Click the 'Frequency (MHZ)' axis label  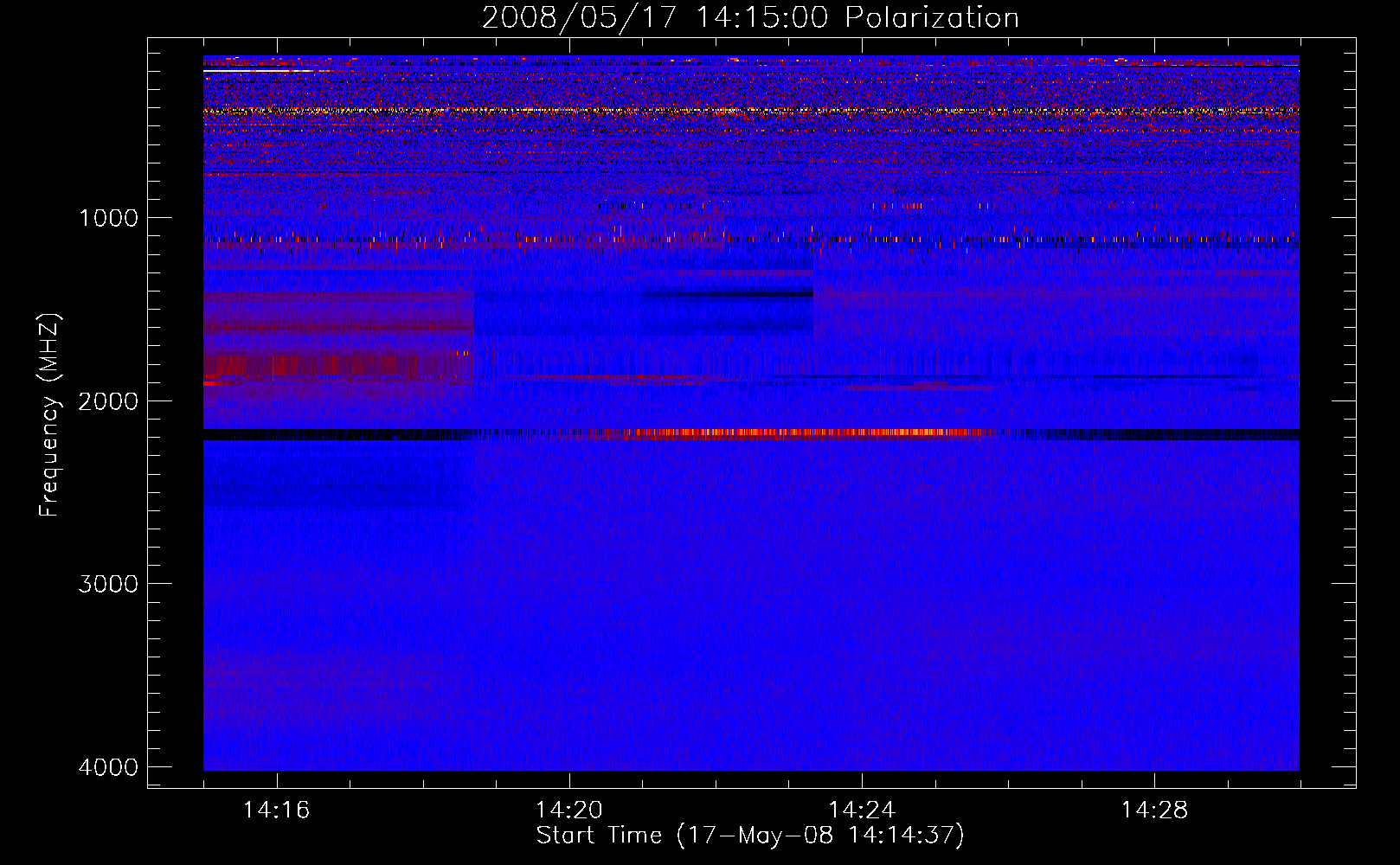(x=49, y=415)
